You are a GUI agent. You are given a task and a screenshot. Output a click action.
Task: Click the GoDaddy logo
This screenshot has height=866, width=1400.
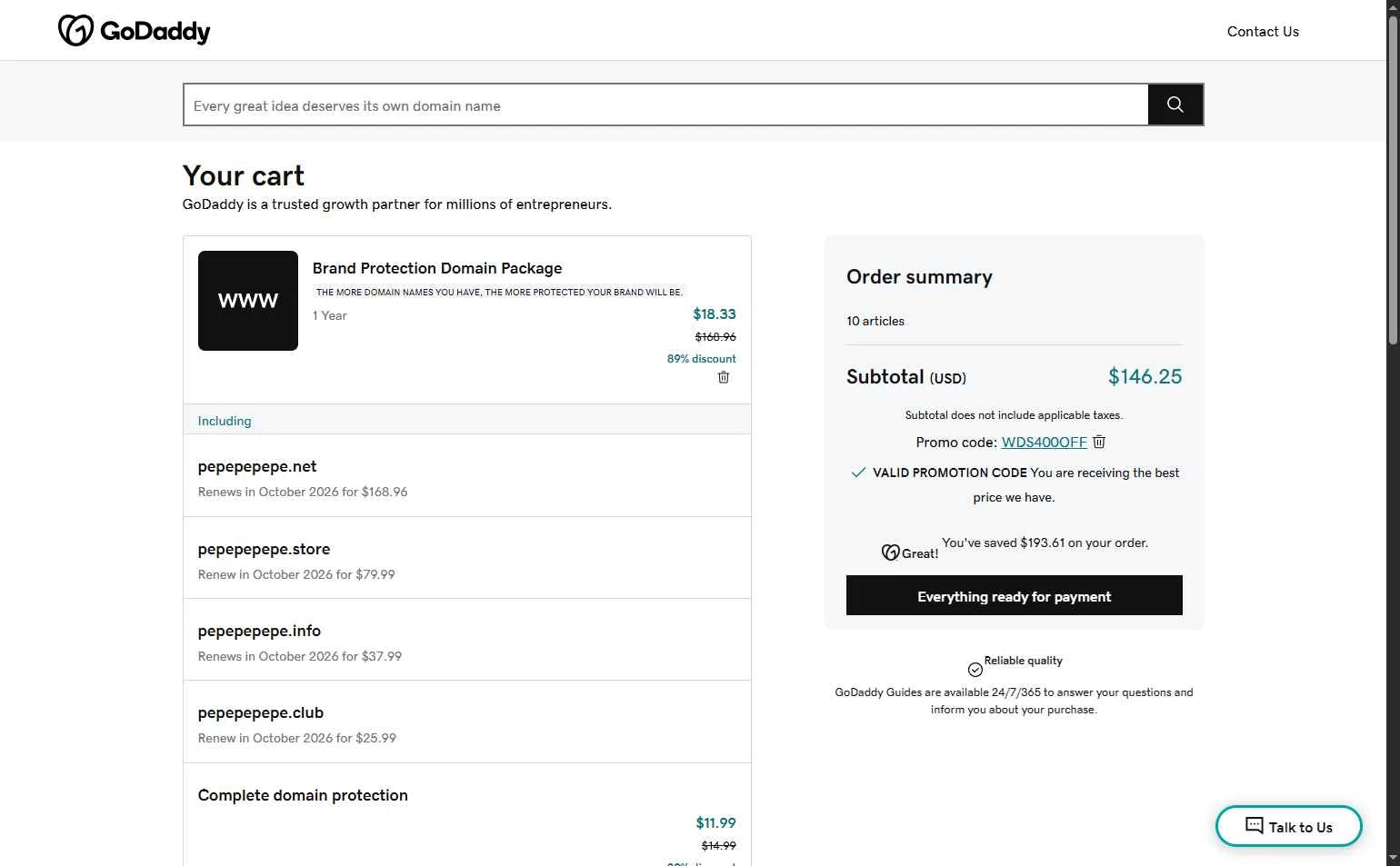(x=134, y=31)
